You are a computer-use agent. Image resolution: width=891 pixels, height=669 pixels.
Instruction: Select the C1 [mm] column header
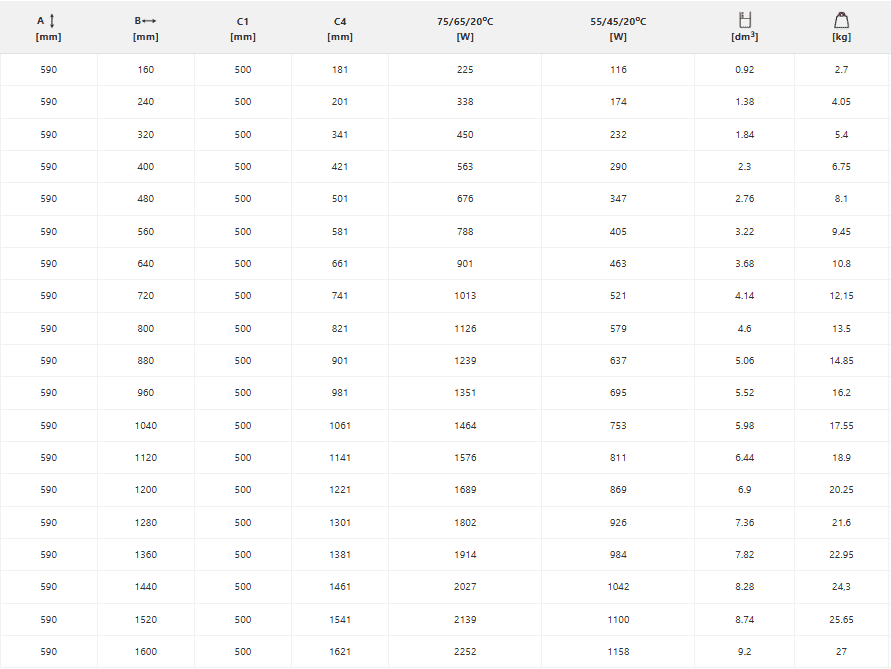(243, 28)
